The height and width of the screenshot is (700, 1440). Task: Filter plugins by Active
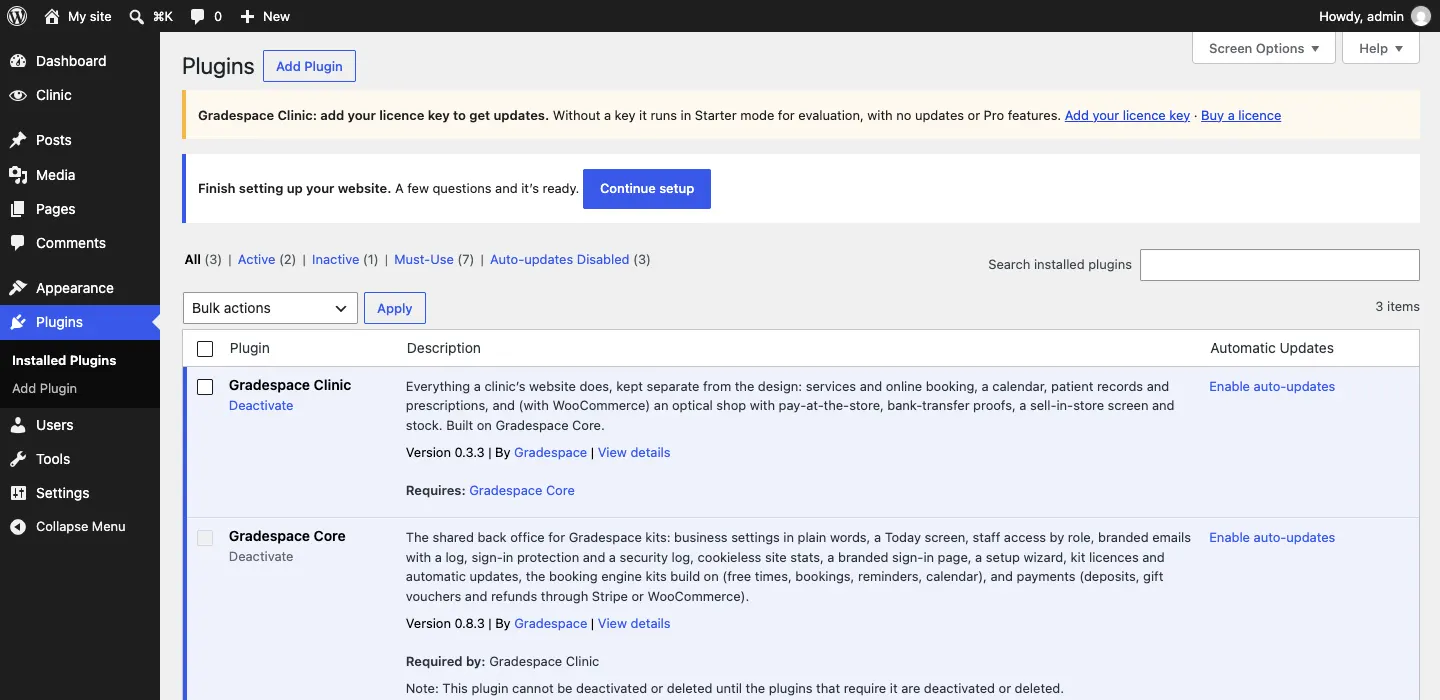[256, 259]
